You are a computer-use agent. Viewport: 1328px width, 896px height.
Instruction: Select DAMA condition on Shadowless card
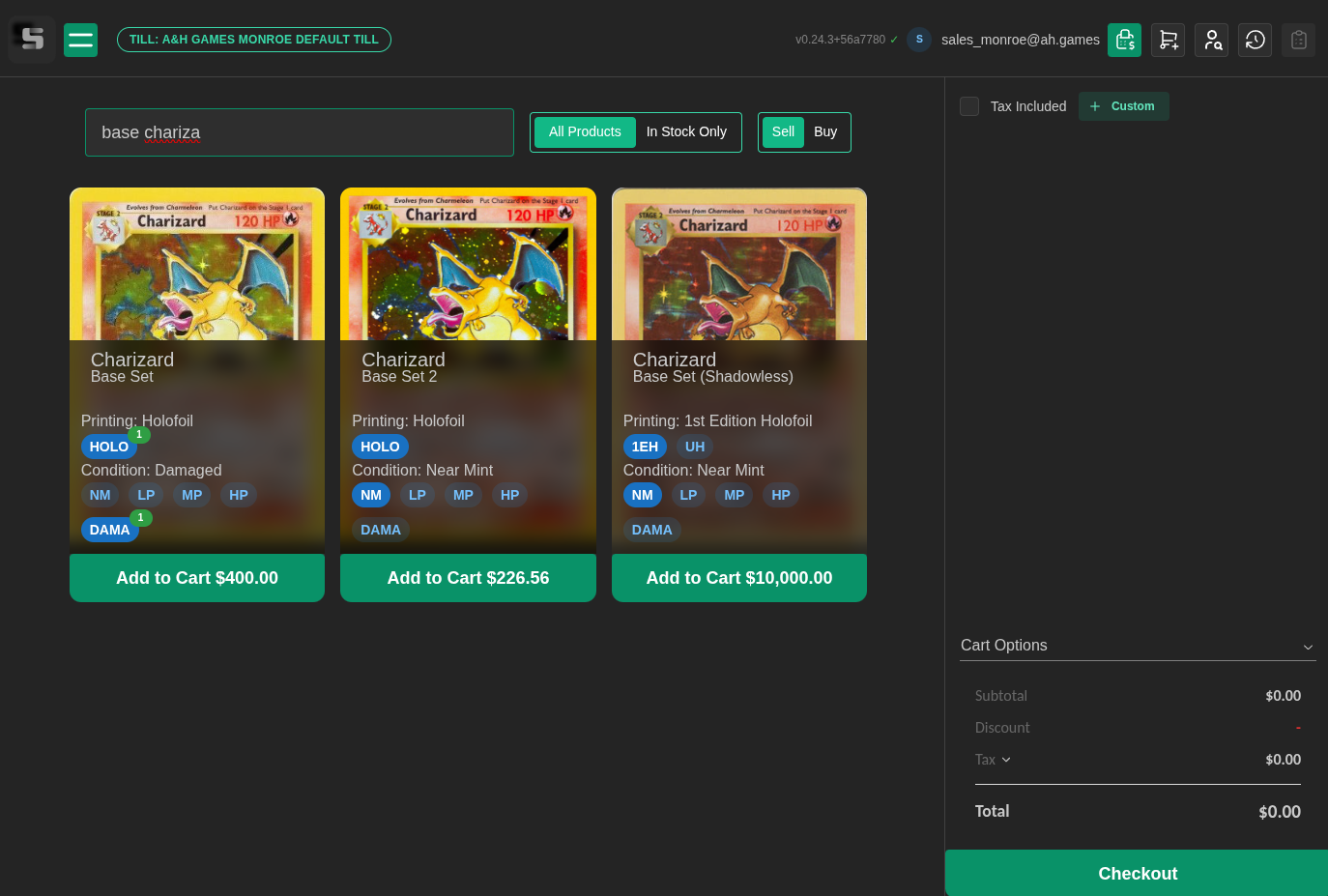pyautogui.click(x=652, y=530)
